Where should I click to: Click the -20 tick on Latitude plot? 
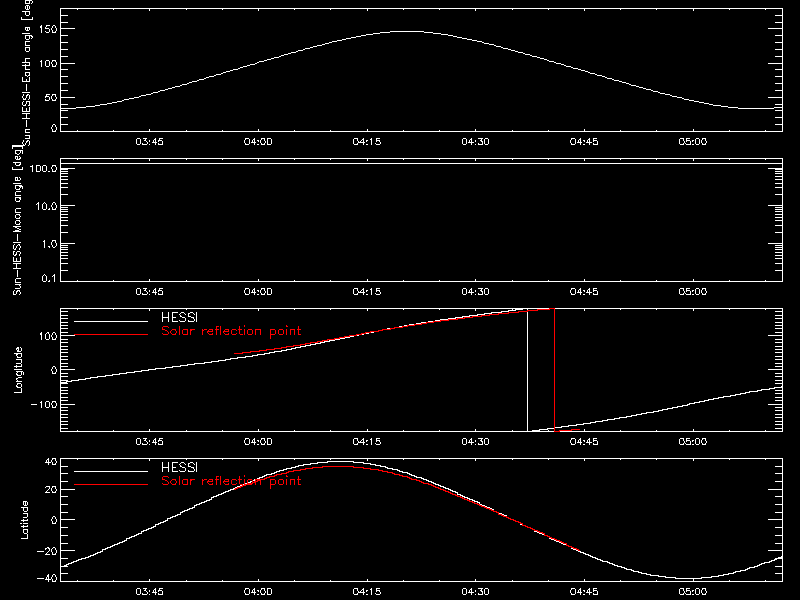click(x=47, y=551)
